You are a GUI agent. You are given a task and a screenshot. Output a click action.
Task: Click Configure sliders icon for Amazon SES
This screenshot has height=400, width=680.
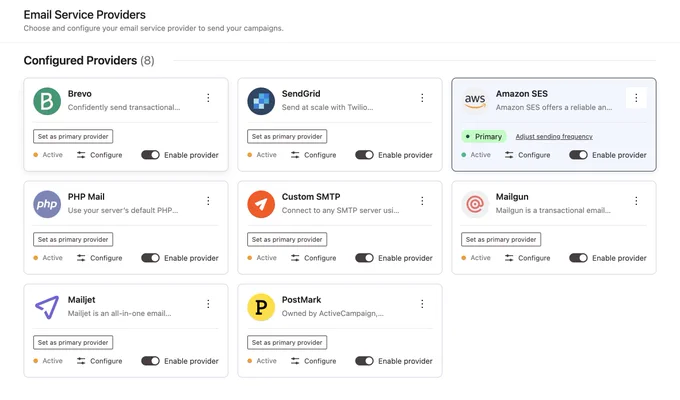(509, 155)
